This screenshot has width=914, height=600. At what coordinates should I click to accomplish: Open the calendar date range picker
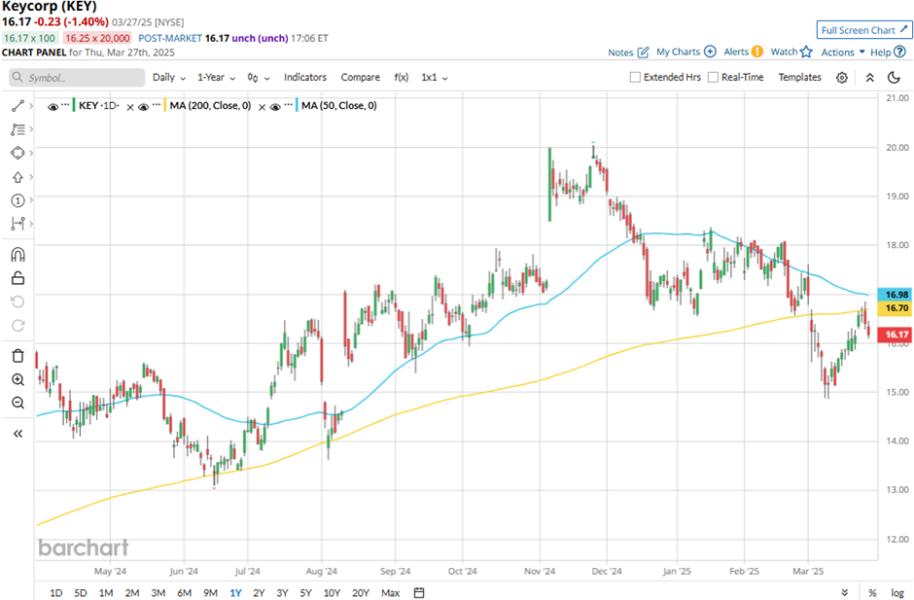coord(419,593)
